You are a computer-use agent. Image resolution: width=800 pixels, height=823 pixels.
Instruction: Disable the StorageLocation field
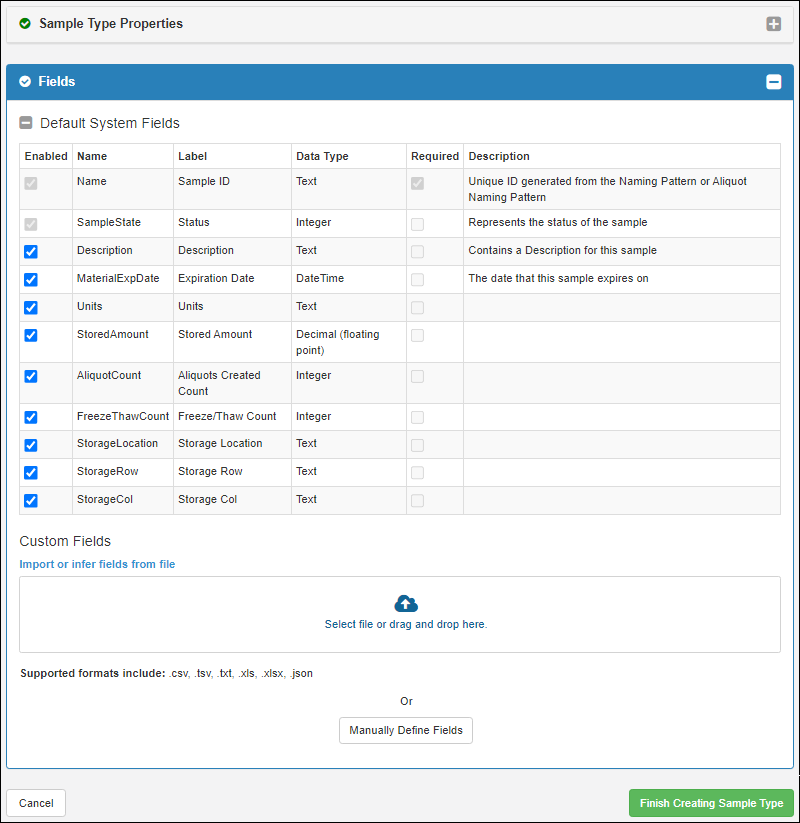[31, 444]
